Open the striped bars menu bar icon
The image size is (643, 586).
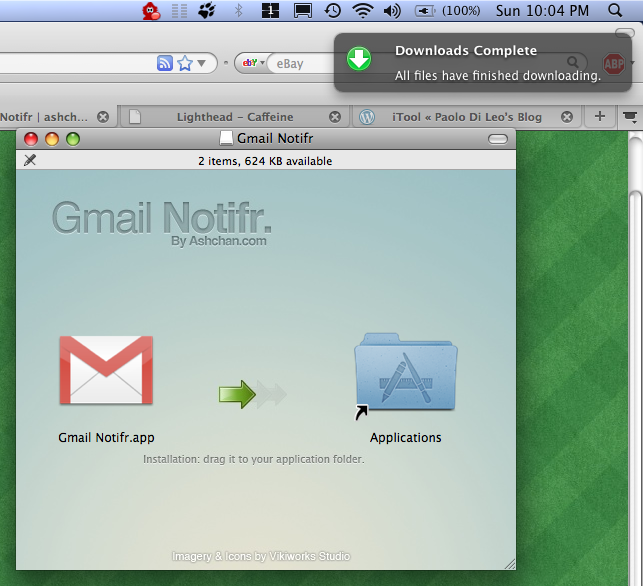[179, 11]
